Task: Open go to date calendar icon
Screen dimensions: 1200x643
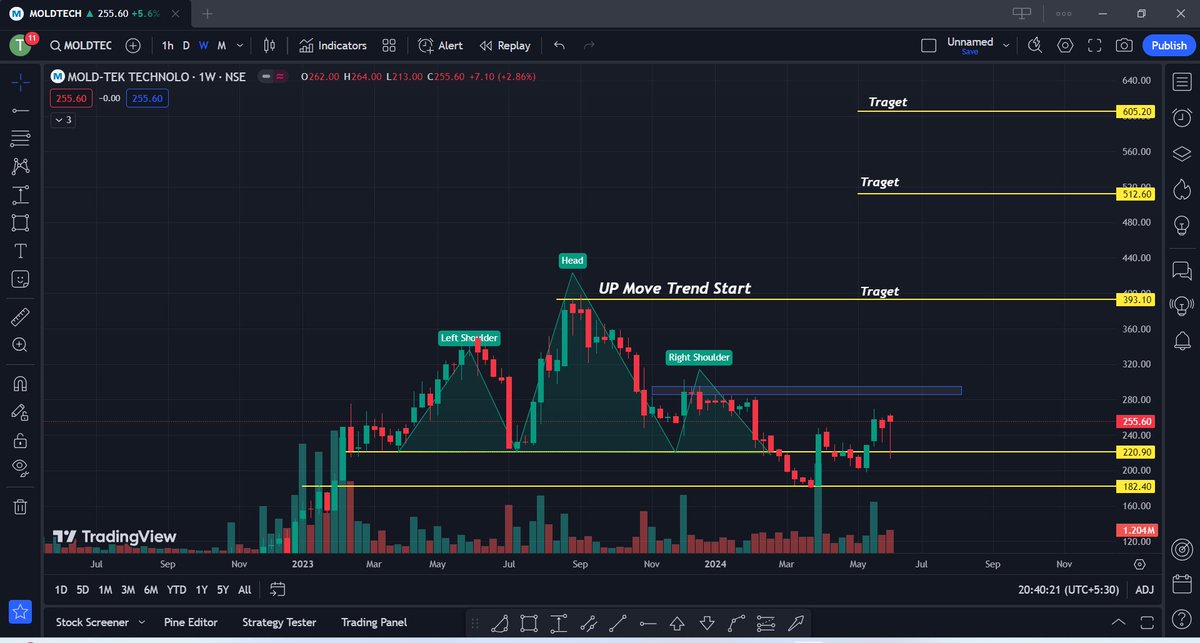Action: point(277,590)
